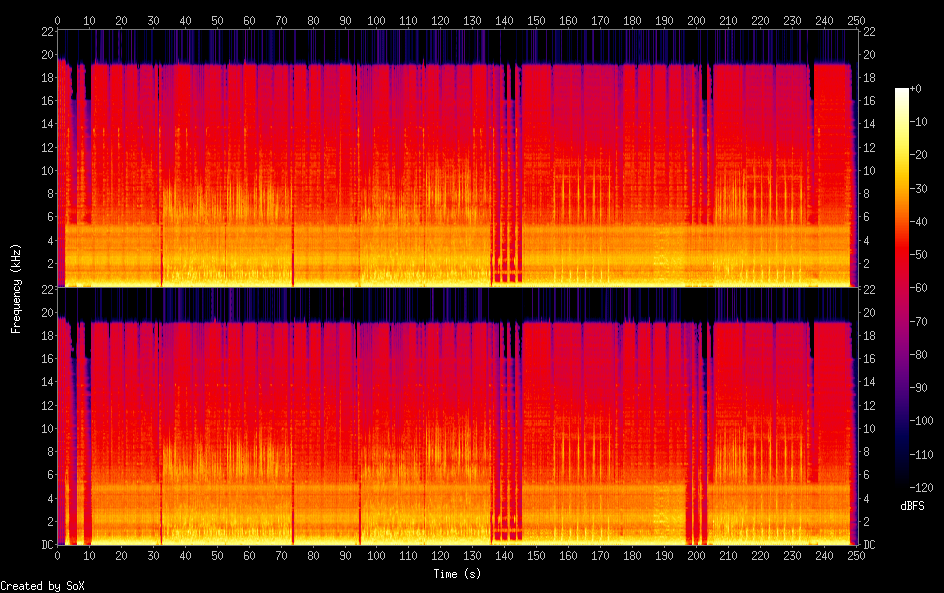The height and width of the screenshot is (593, 944).
Task: Select the '250' tick on the bottom time axis
Action: click(853, 555)
